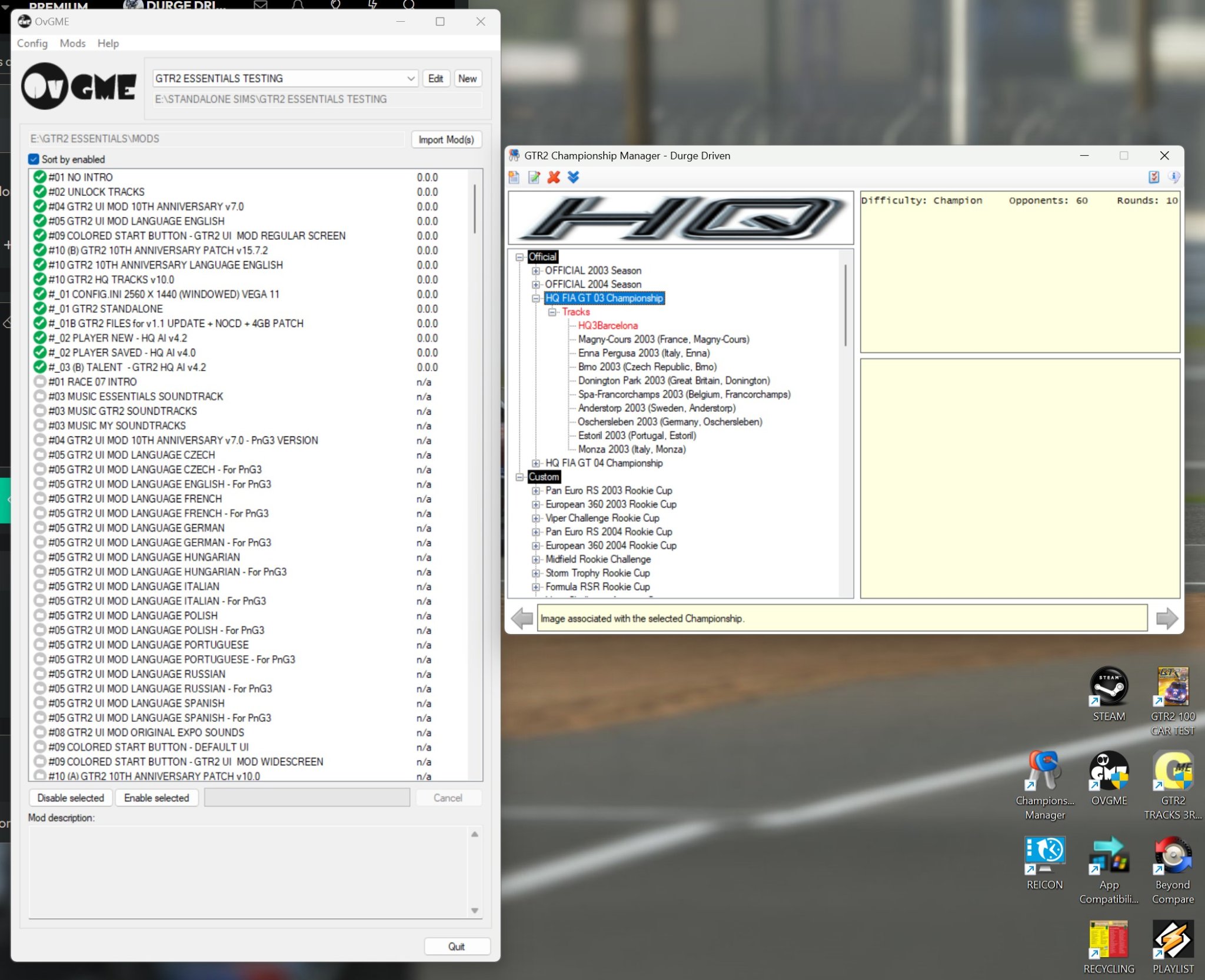
Task: Open the OVGME desktop shortcut
Action: [x=1109, y=778]
